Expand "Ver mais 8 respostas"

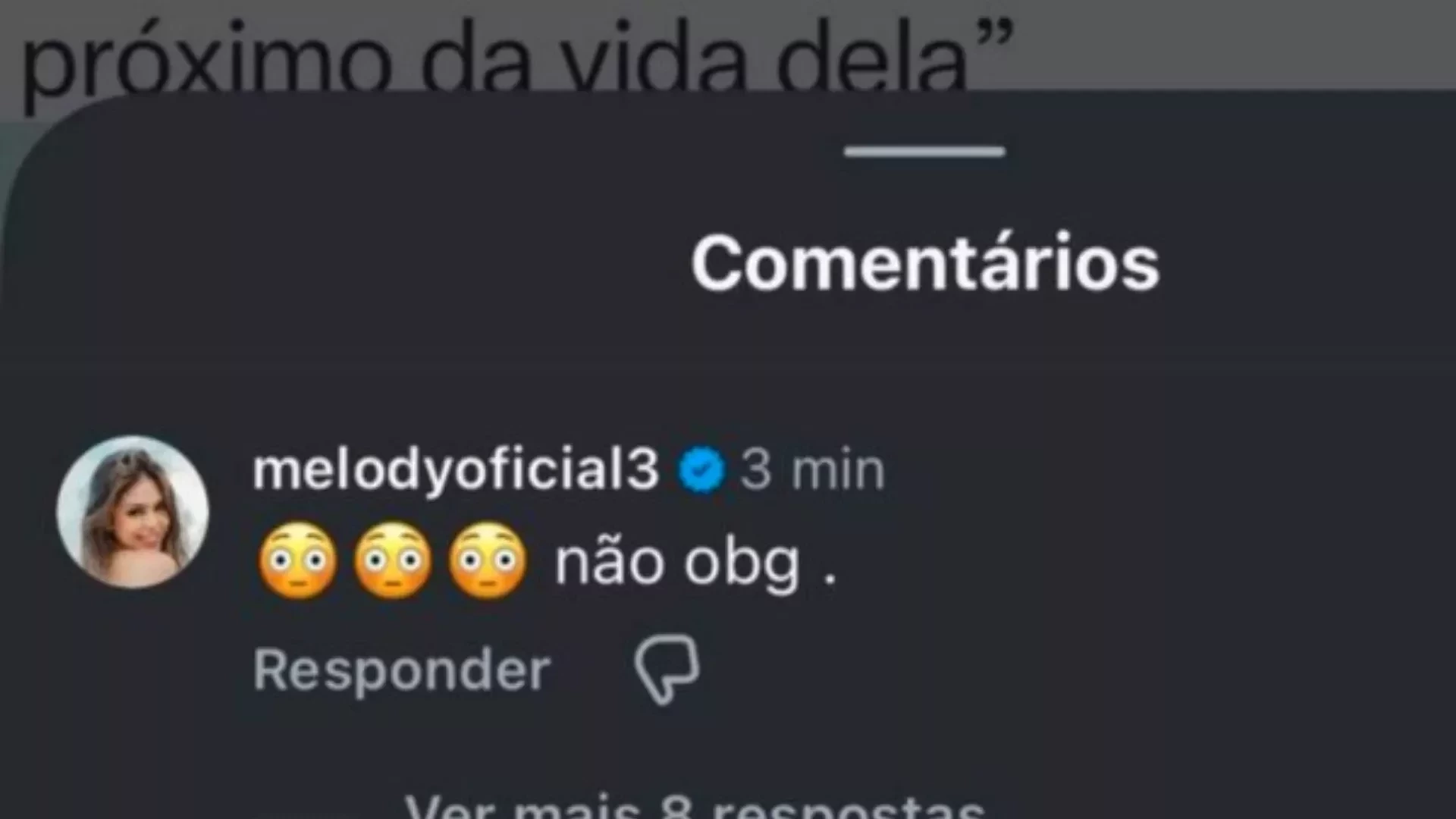click(x=695, y=805)
